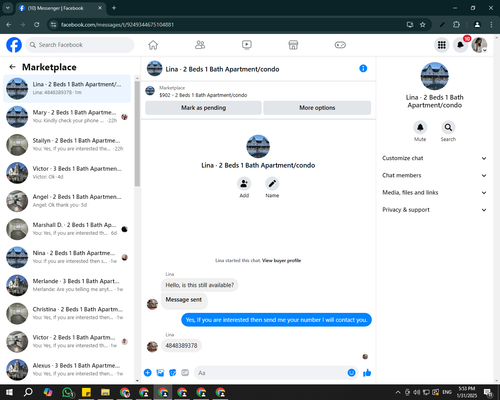Open the Marketplace storefront icon
500x400 pixels.
pos(293,45)
